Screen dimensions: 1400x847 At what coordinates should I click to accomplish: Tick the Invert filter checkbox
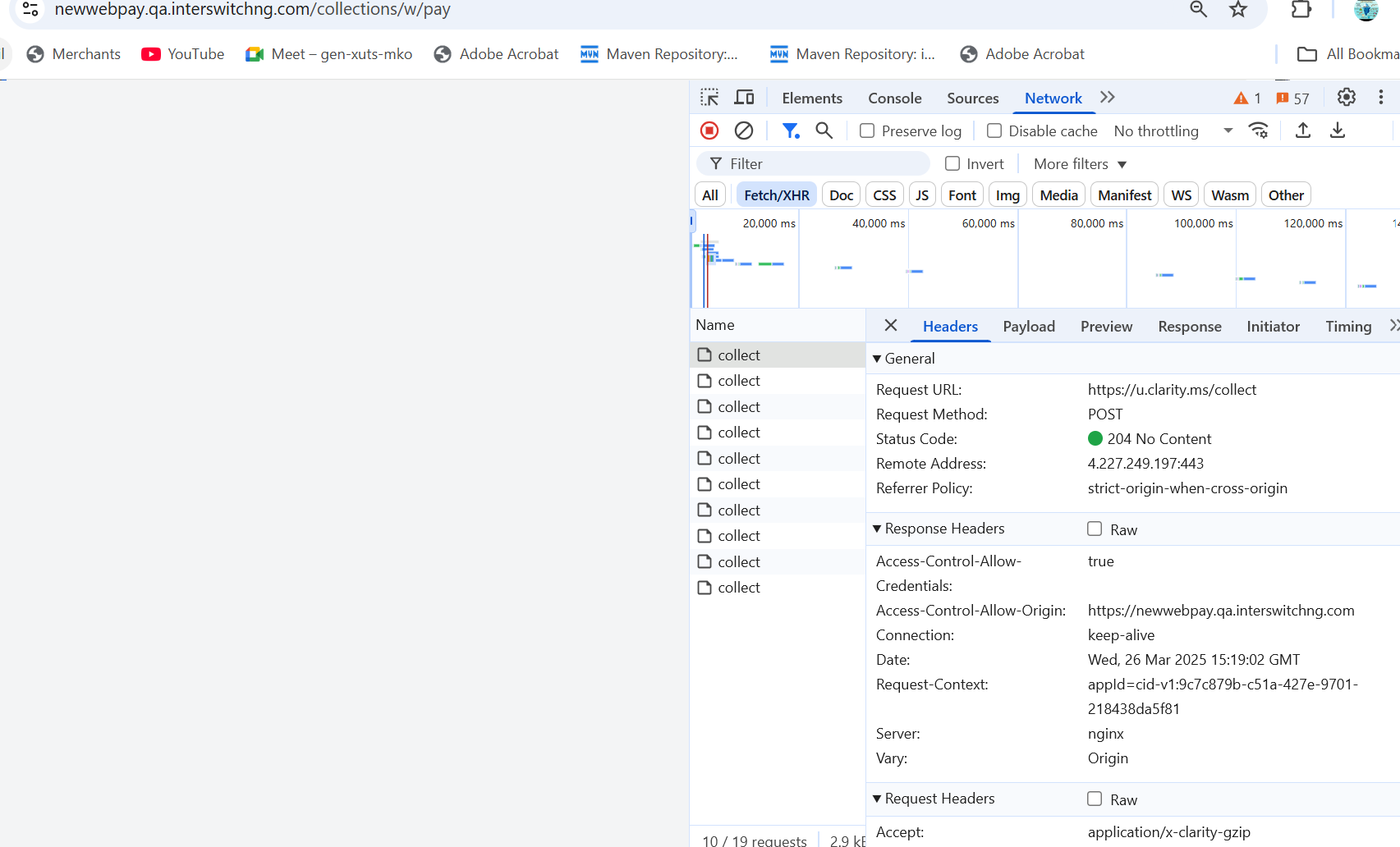pos(952,163)
